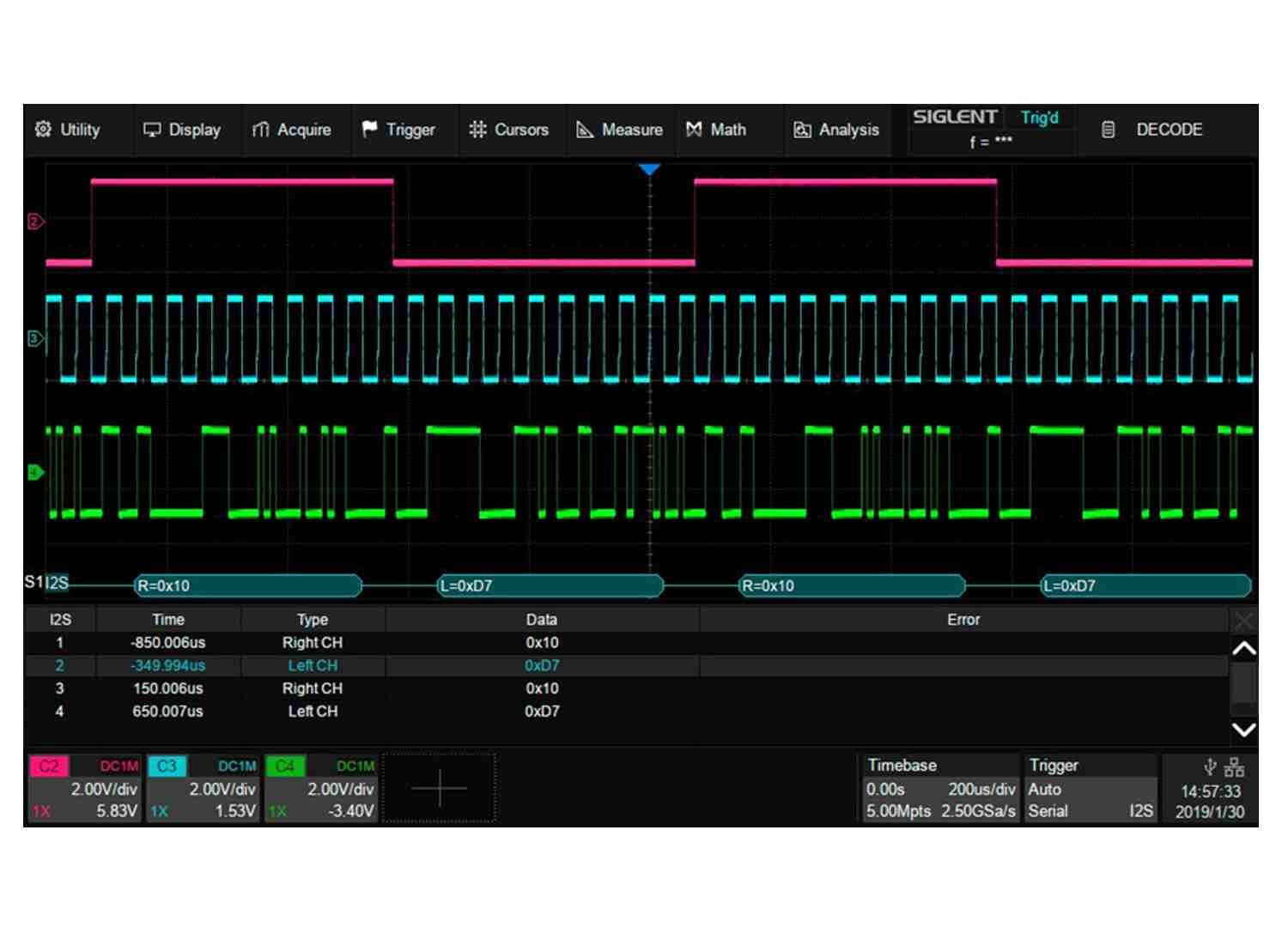Click the Math M icon
The width and height of the screenshot is (1288, 927).
[x=694, y=130]
